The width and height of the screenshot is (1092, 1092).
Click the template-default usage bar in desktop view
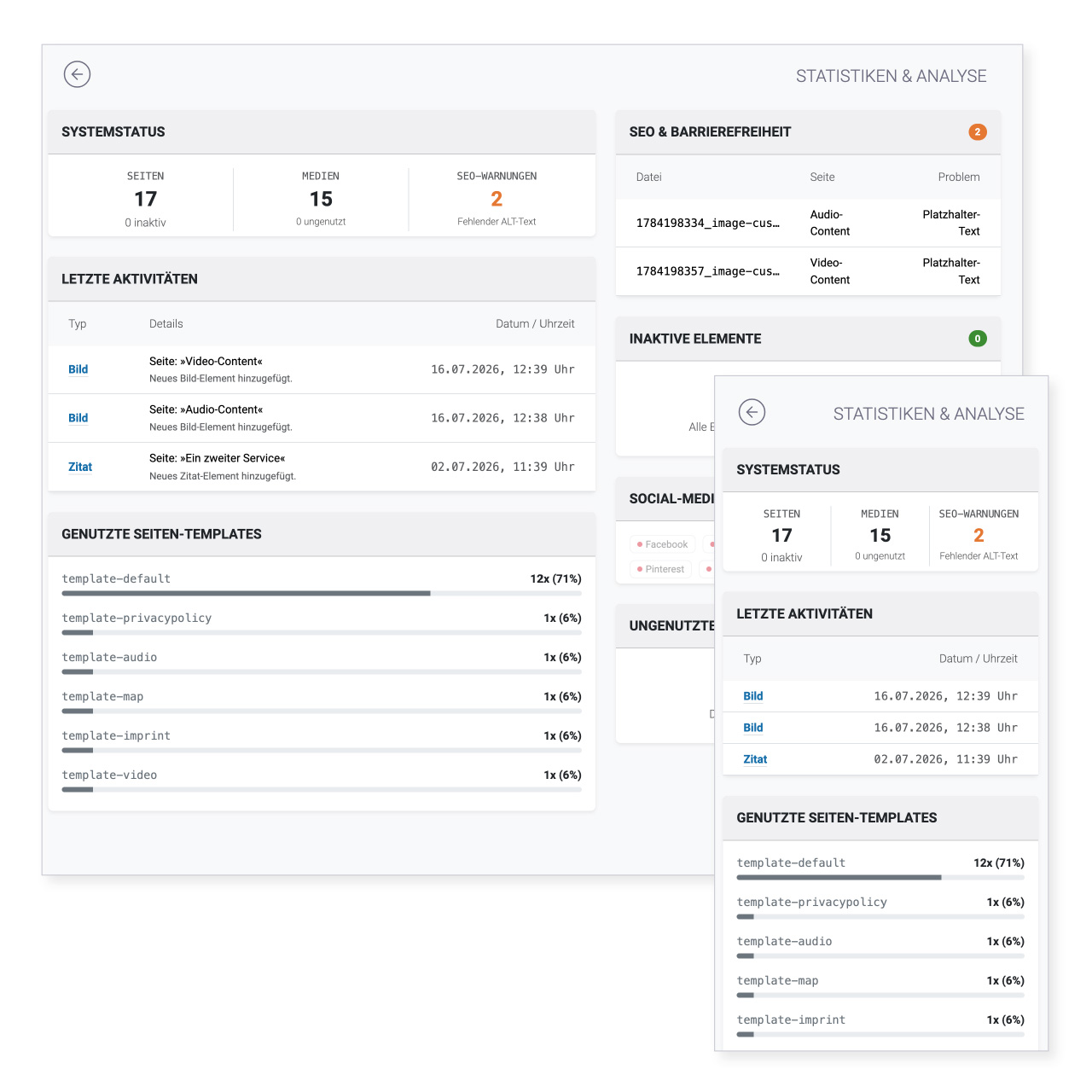322,593
